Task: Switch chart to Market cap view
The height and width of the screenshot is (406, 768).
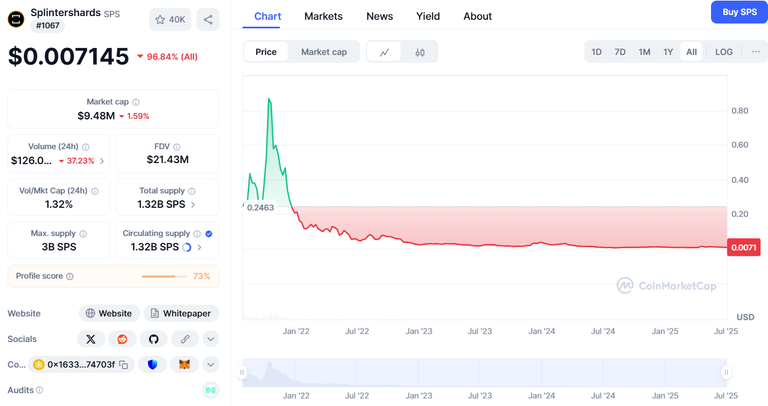Action: point(324,52)
